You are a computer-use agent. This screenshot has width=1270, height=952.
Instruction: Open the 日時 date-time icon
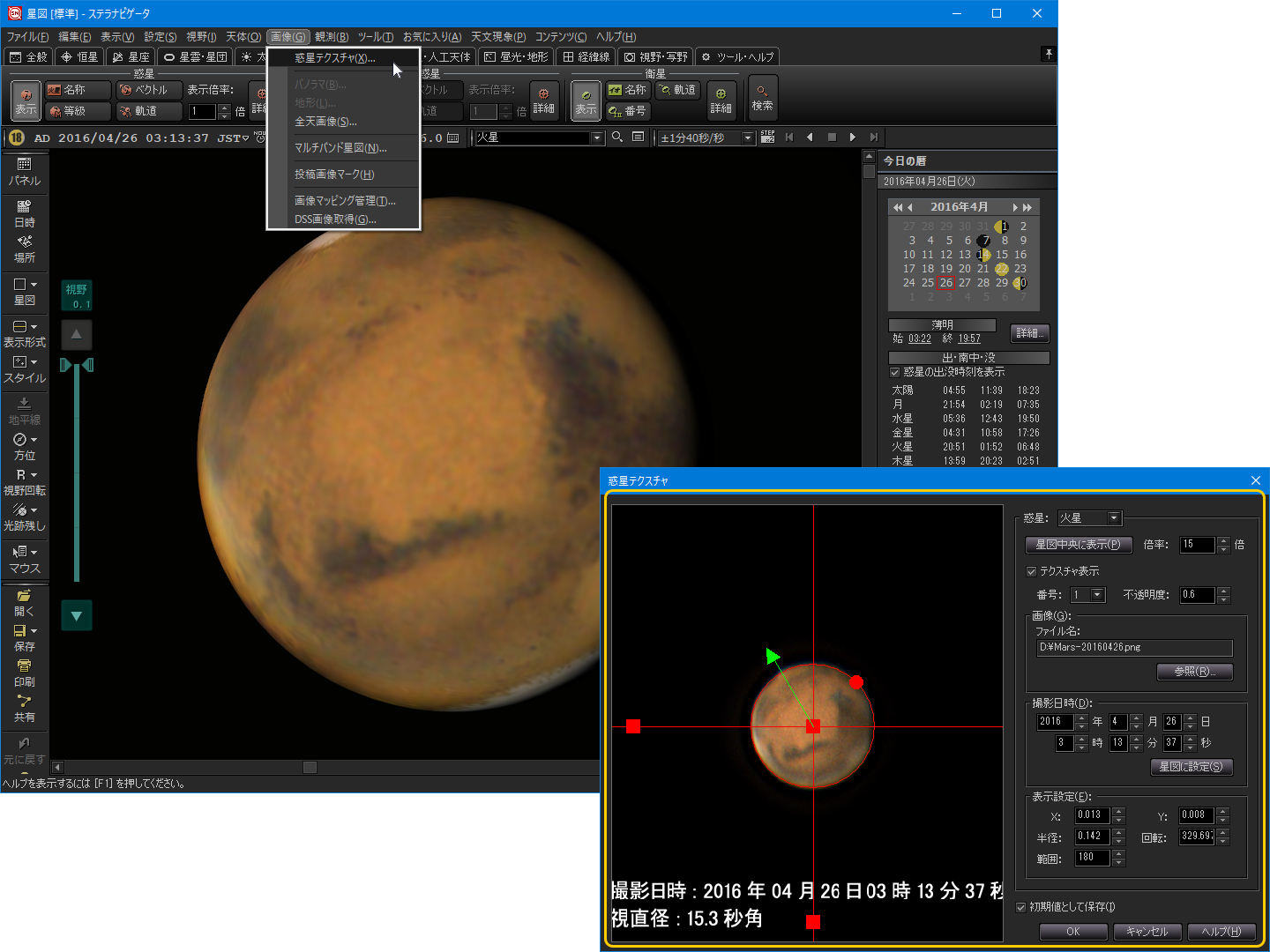coord(25,214)
